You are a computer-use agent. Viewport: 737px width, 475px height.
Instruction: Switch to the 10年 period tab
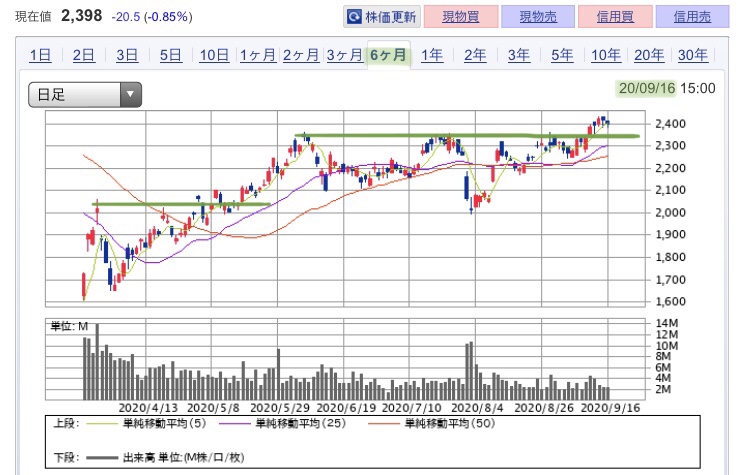pos(605,55)
